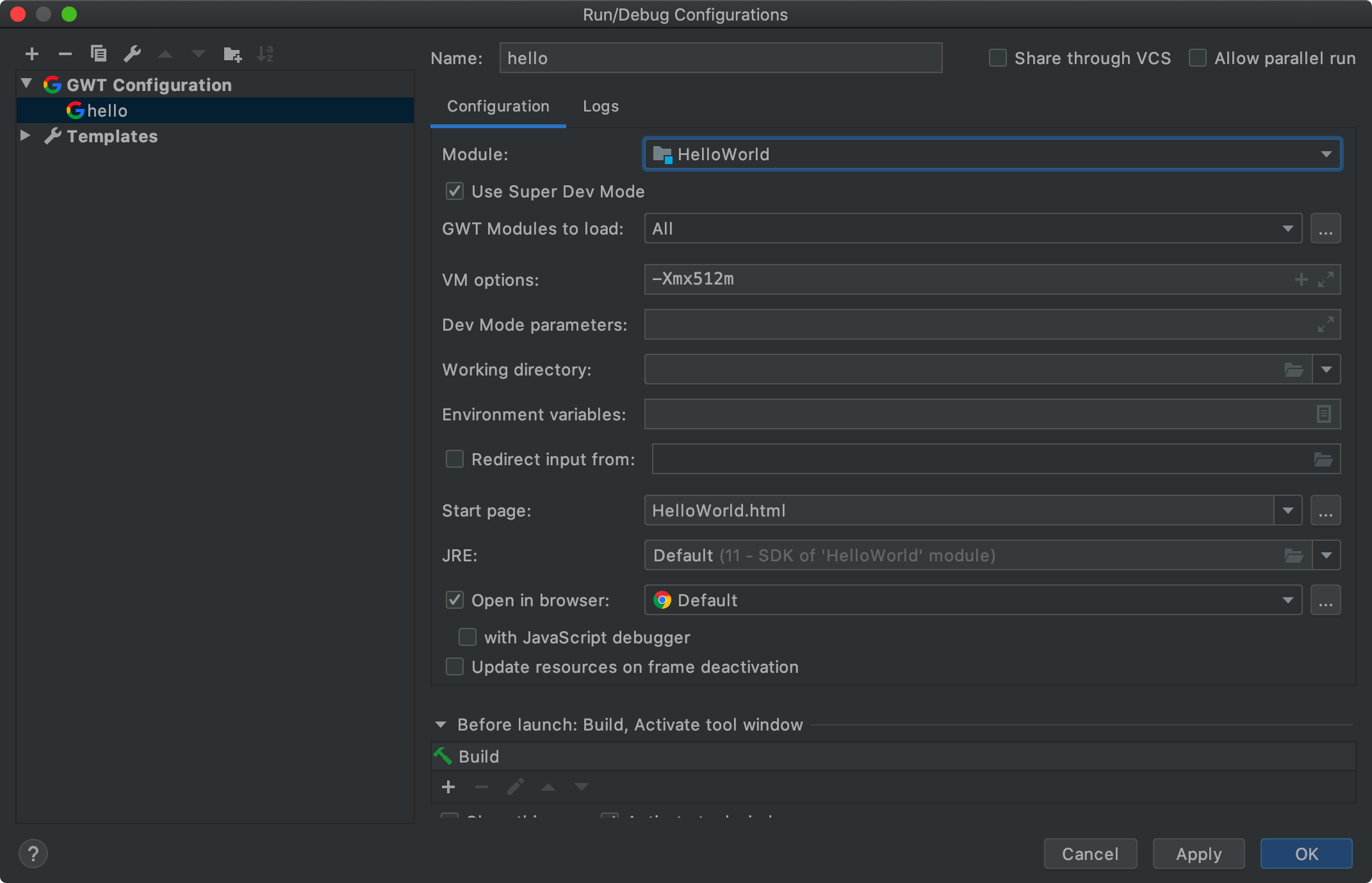The height and width of the screenshot is (883, 1372).
Task: Open browser selection dropdown
Action: coord(973,600)
